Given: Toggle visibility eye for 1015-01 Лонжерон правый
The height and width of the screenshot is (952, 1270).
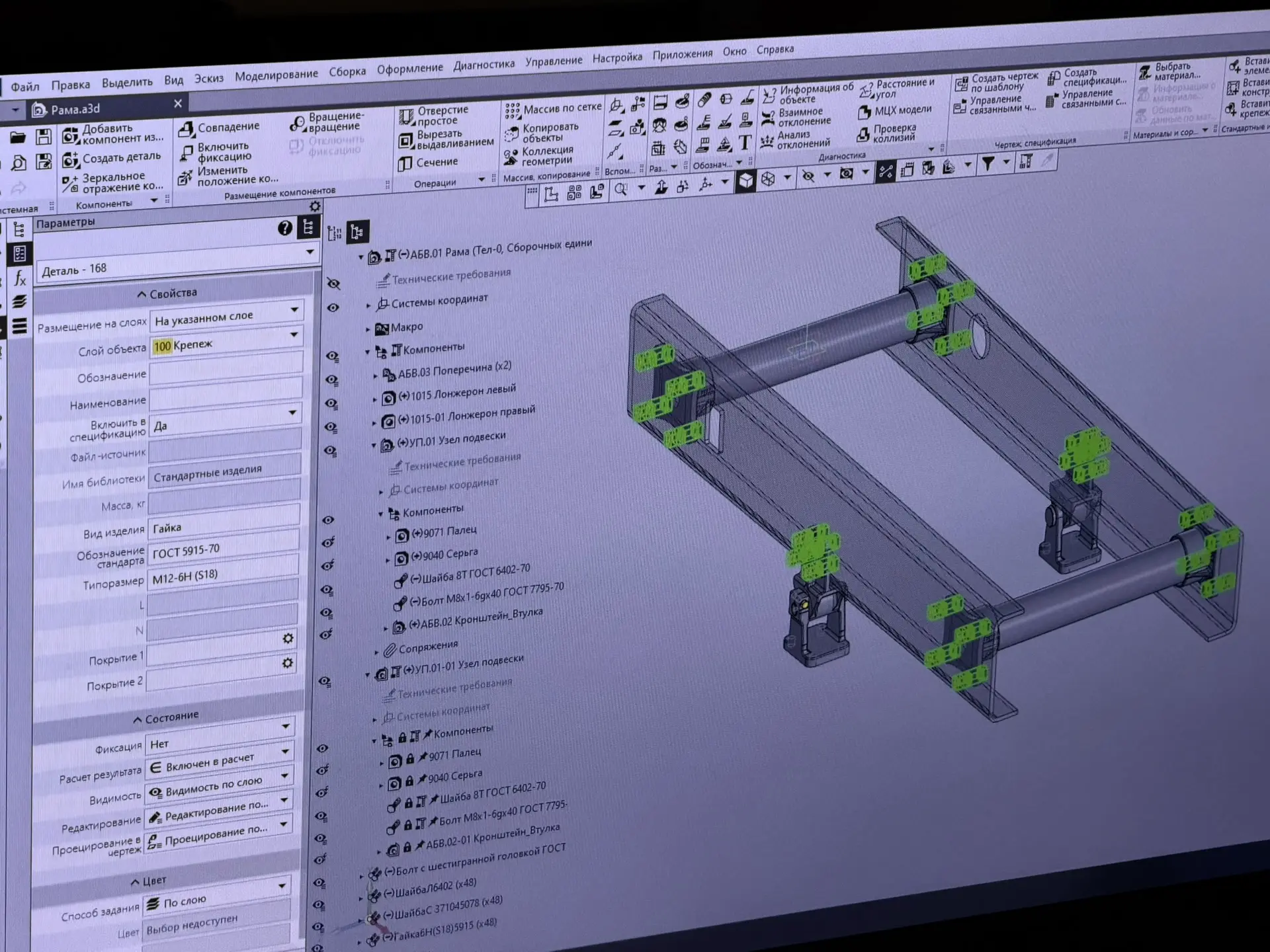Looking at the screenshot, I should pos(331,427).
